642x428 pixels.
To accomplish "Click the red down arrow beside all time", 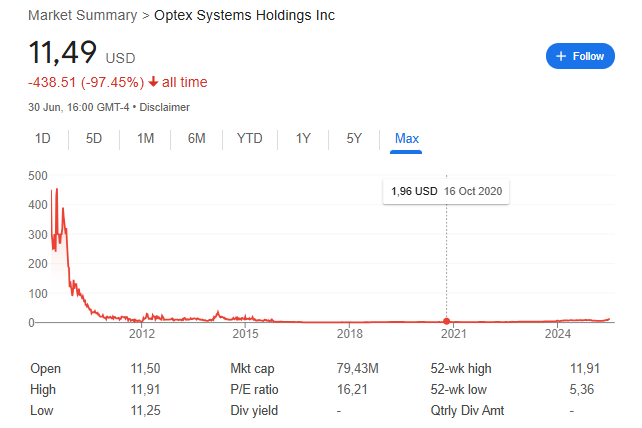I will pyautogui.click(x=153, y=82).
